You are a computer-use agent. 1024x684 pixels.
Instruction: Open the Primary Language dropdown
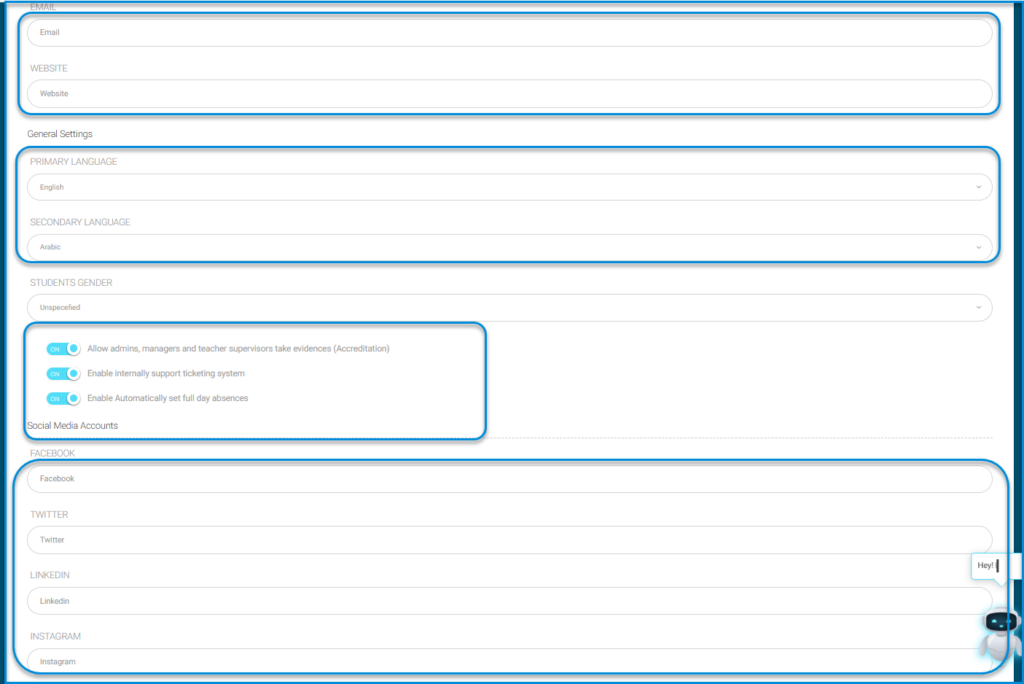click(x=509, y=187)
